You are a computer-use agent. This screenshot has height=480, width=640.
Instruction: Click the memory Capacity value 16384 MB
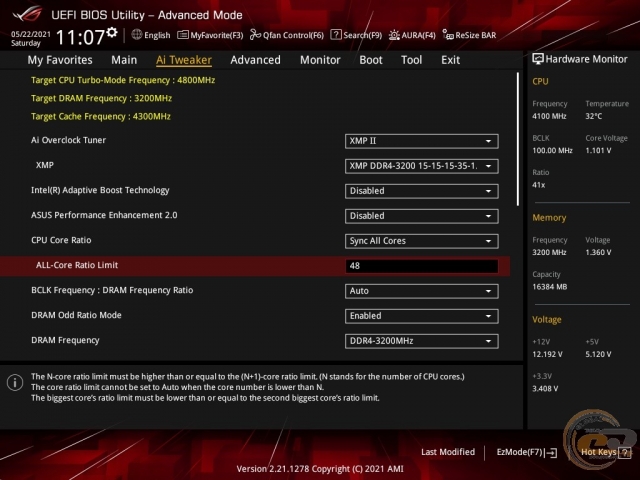pos(549,287)
